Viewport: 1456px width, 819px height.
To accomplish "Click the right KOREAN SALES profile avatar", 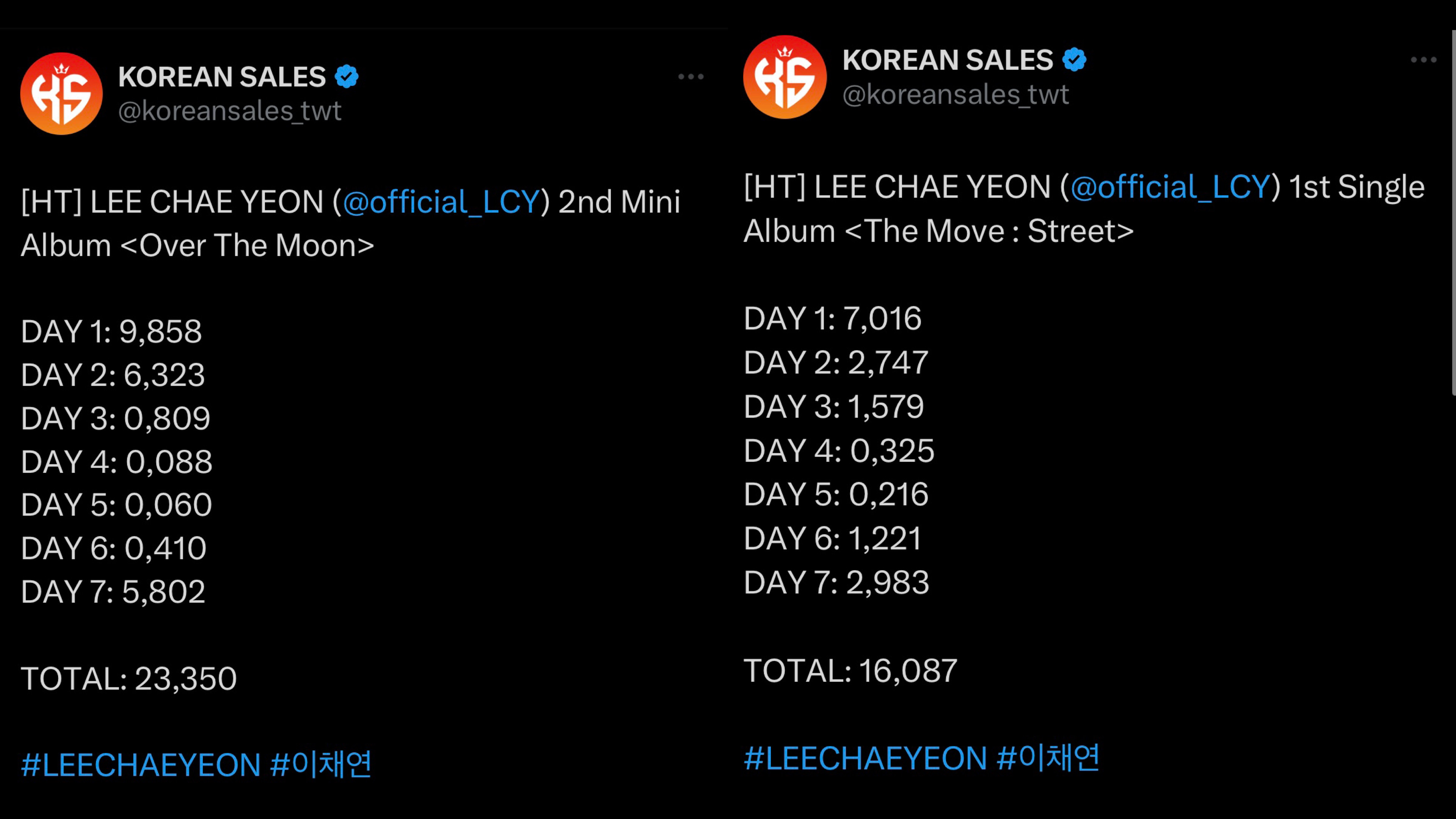I will tap(784, 77).
